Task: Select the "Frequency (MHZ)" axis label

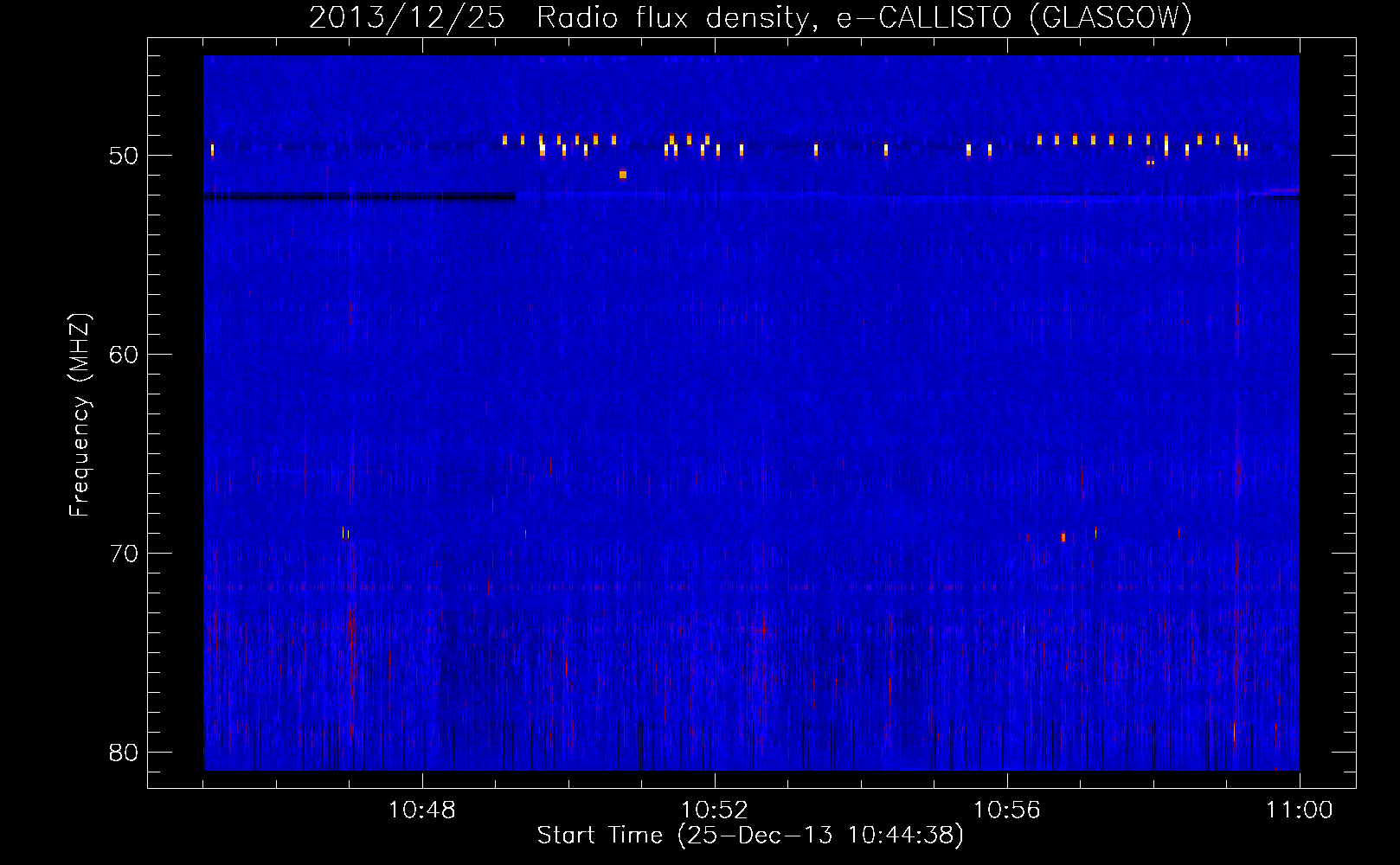Action: point(80,415)
